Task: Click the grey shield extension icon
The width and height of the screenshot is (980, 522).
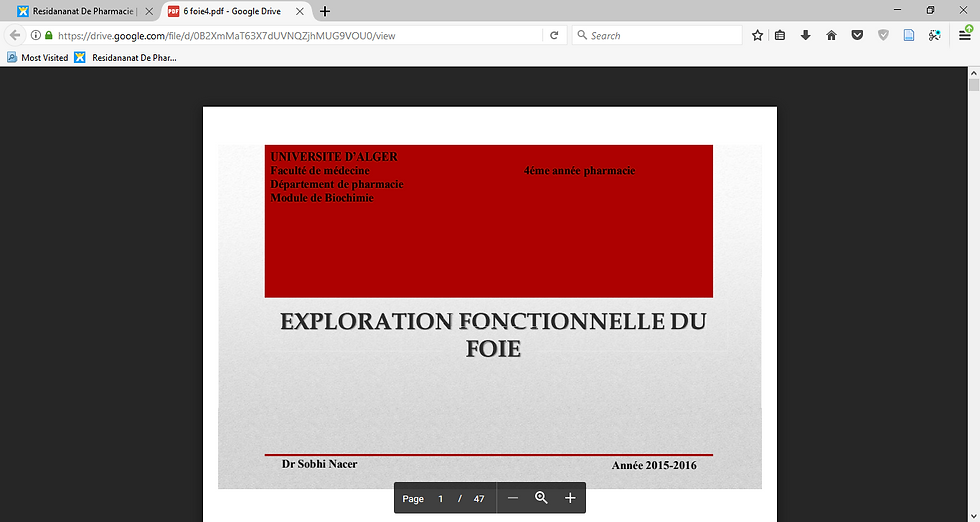Action: (883, 36)
